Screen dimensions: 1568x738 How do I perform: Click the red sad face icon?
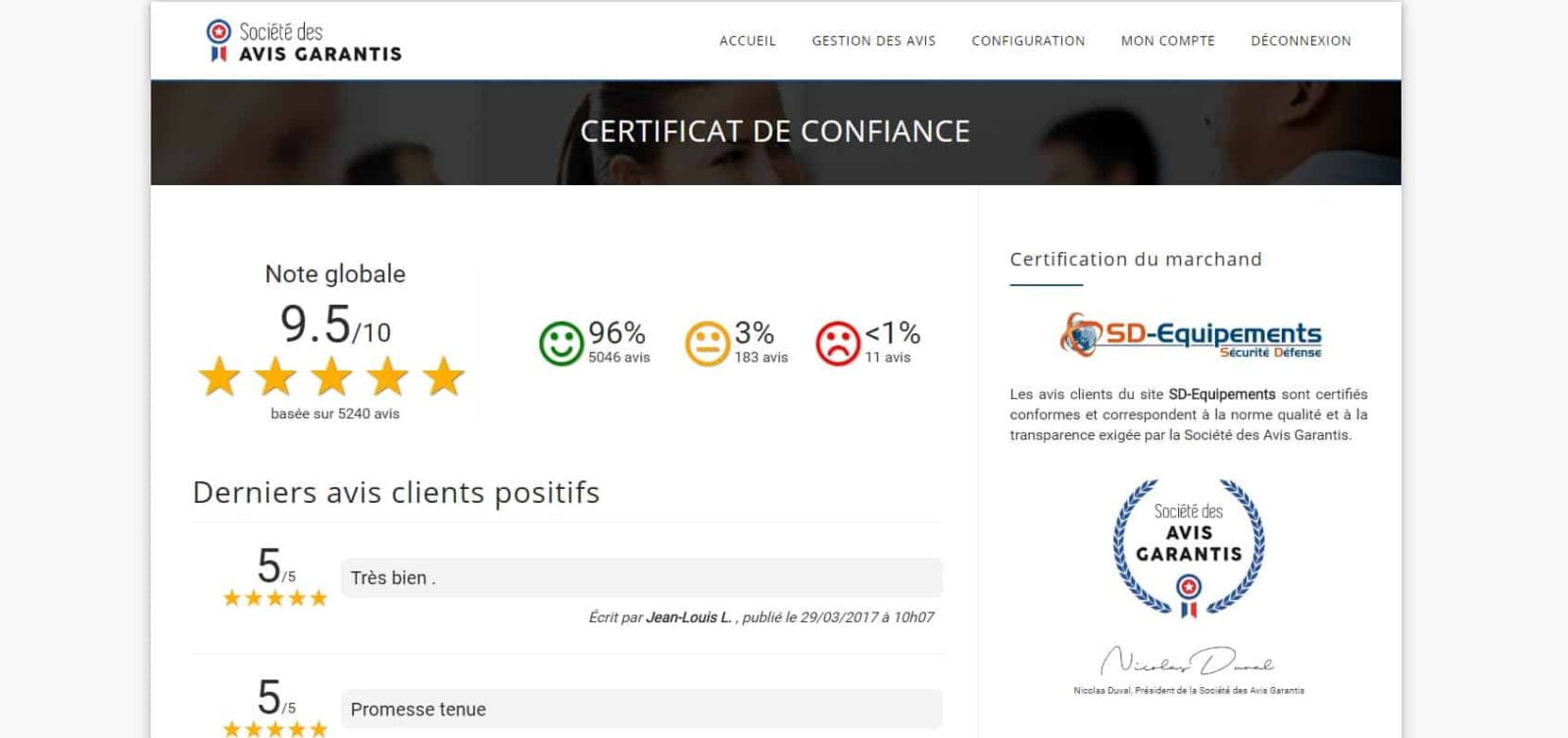pyautogui.click(x=838, y=344)
